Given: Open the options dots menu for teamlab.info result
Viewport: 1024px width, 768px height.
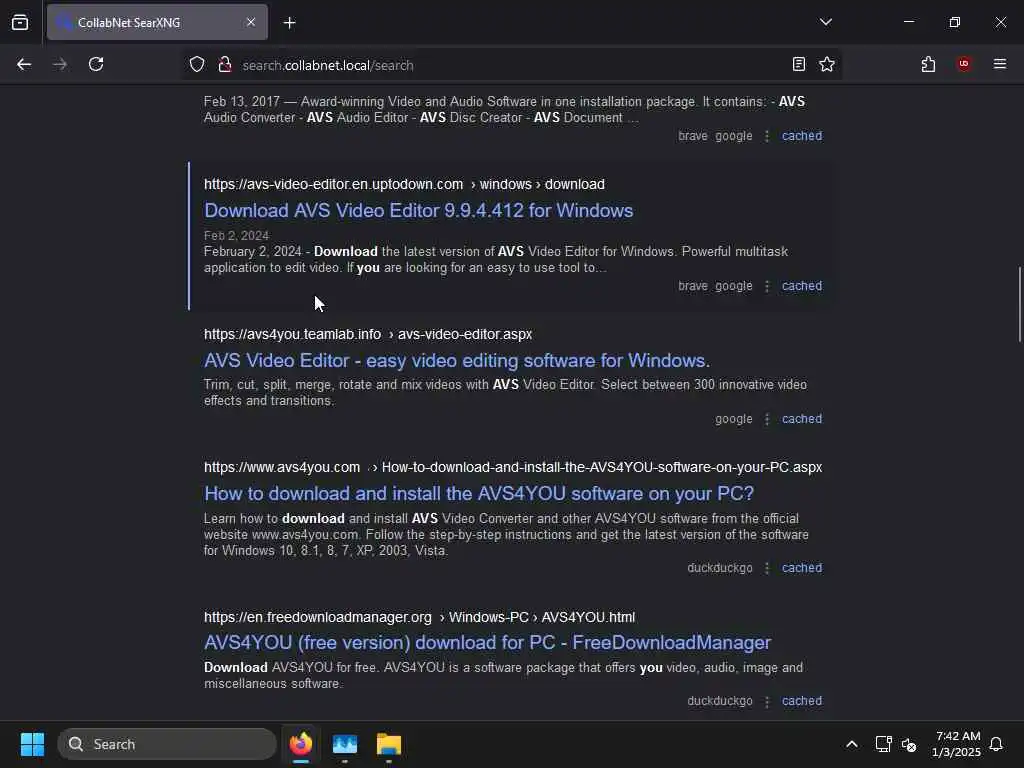Looking at the screenshot, I should pyautogui.click(x=767, y=419).
